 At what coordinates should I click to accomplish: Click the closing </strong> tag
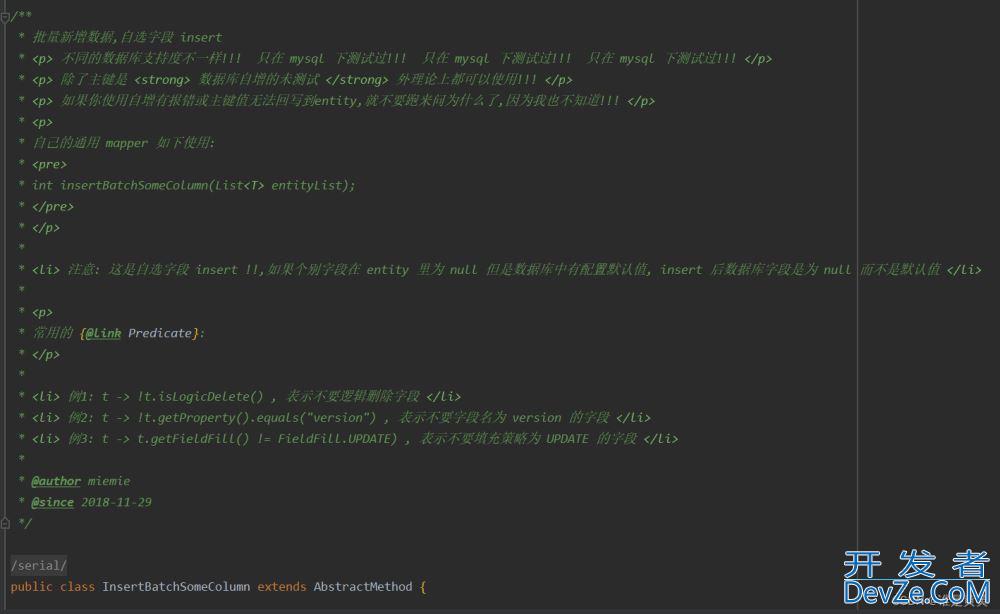(x=357, y=80)
